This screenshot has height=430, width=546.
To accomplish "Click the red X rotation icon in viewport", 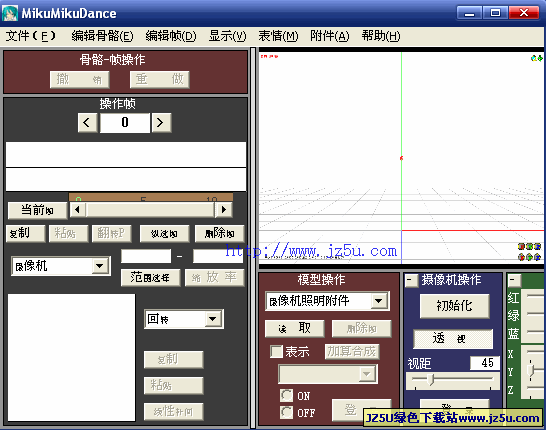I will (x=521, y=247).
